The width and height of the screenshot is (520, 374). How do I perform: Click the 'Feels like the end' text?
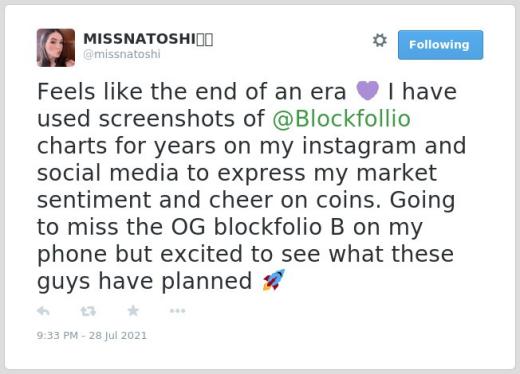pyautogui.click(x=139, y=92)
